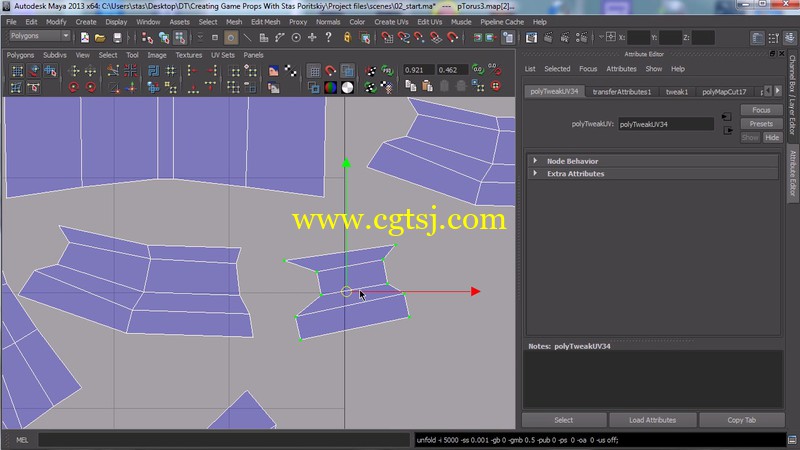Viewport: 800px width, 450px height.
Task: Click the snap to curves magnet icon
Action: pyautogui.click(x=403, y=37)
